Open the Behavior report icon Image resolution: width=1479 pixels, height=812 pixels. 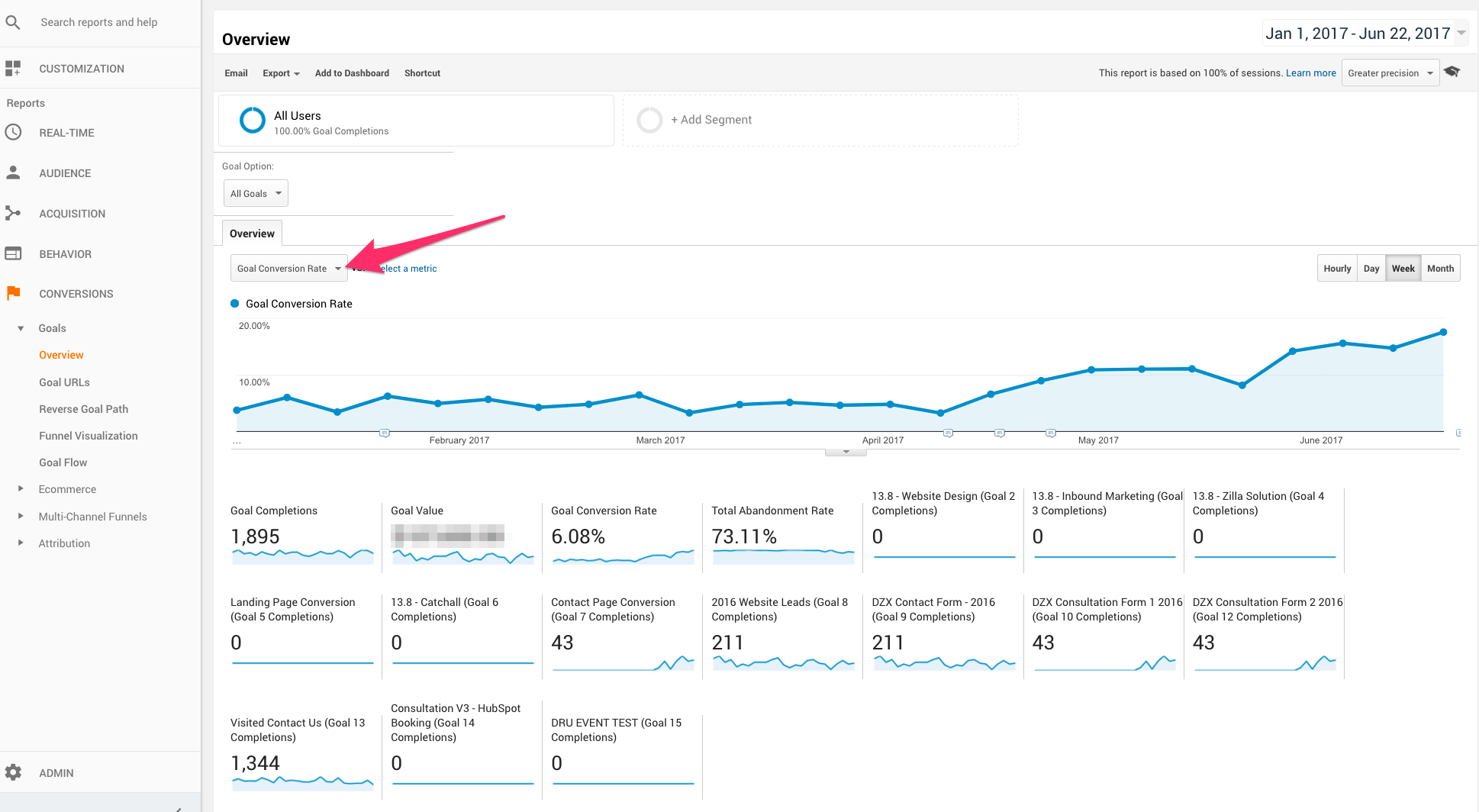click(14, 253)
